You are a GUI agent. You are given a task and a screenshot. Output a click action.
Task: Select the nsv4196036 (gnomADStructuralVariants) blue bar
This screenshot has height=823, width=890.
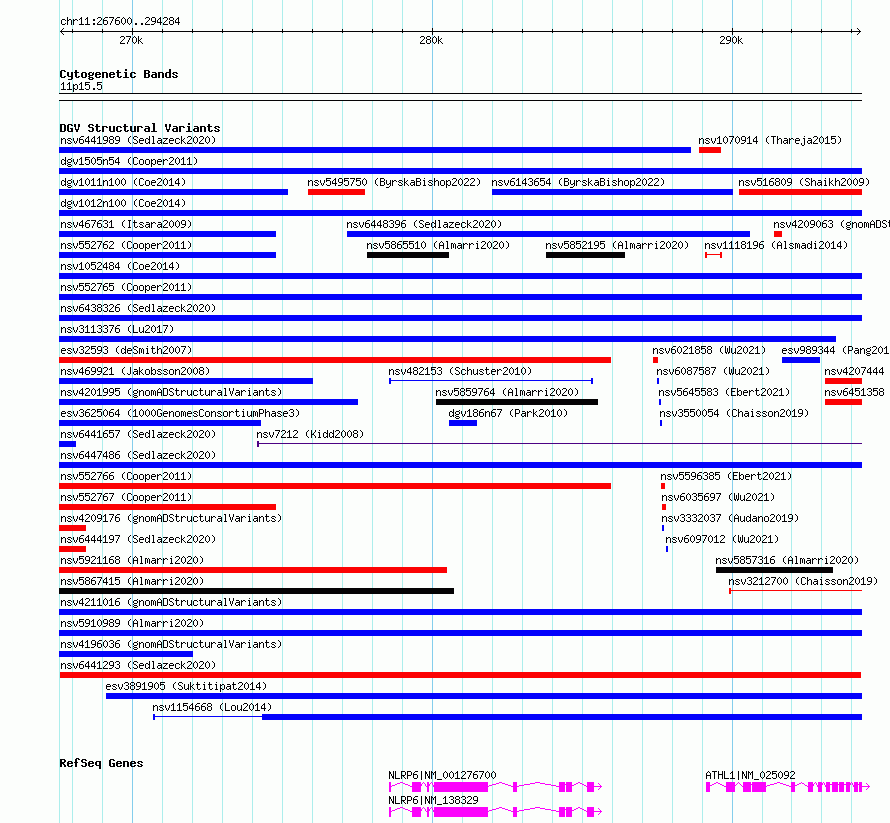(126, 654)
